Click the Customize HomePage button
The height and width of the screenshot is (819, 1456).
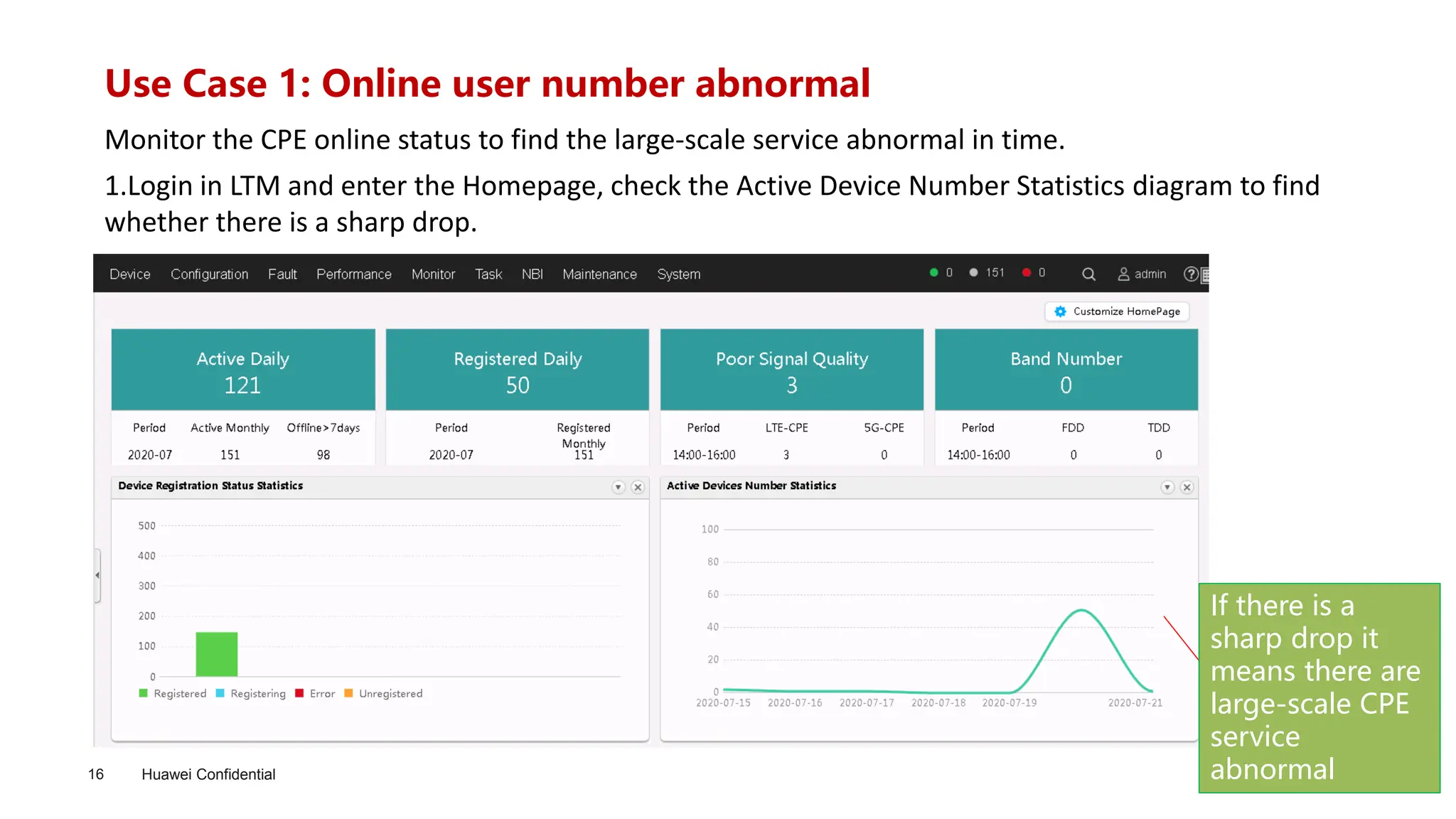(x=1117, y=311)
